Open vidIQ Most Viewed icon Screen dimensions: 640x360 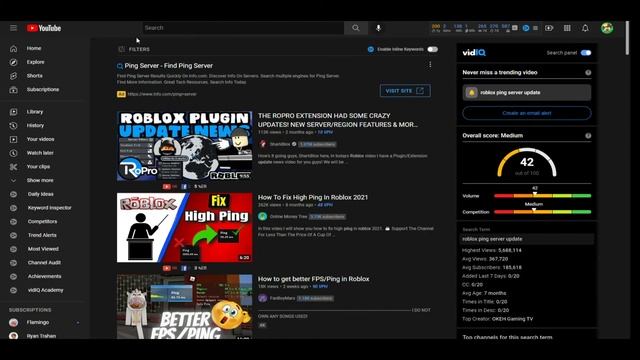(x=13, y=249)
